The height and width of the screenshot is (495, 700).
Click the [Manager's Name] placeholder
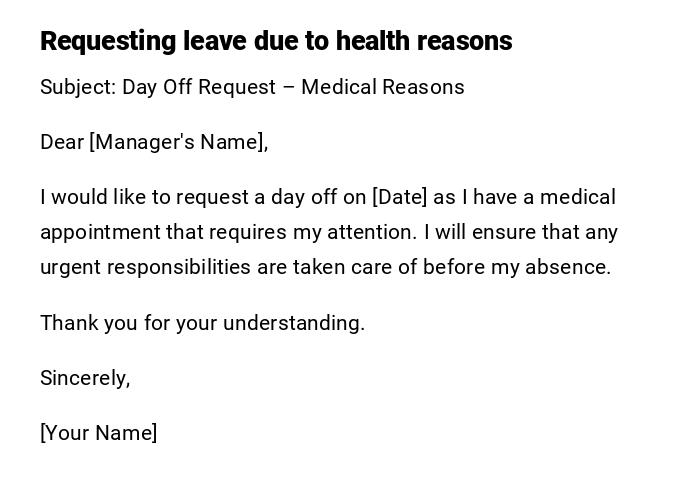[178, 142]
